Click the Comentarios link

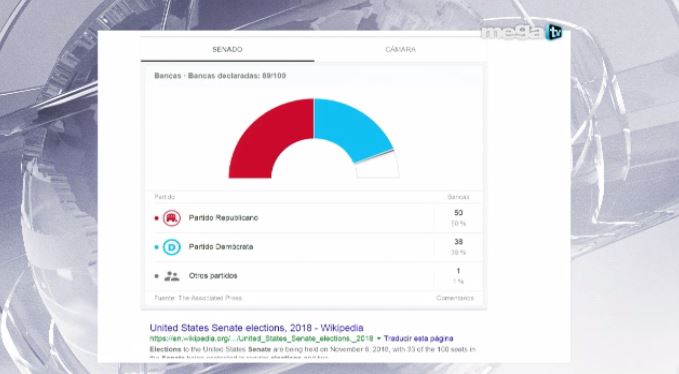[455, 298]
